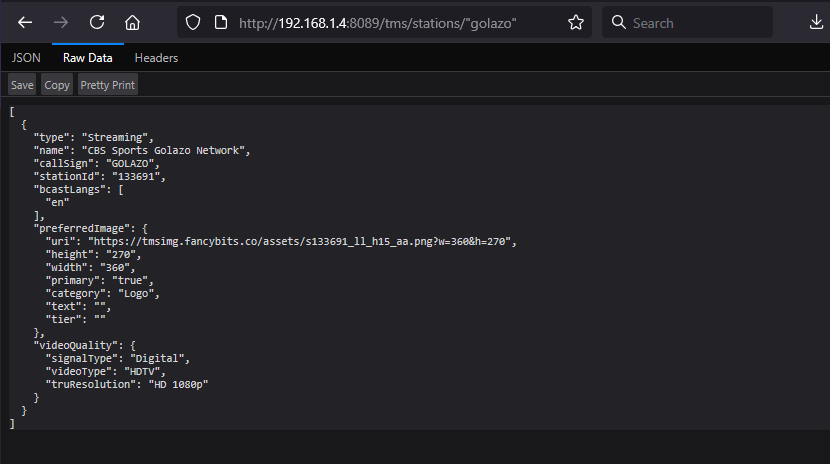Show site connection info next to shield
Image resolution: width=830 pixels, height=464 pixels.
(x=219, y=22)
